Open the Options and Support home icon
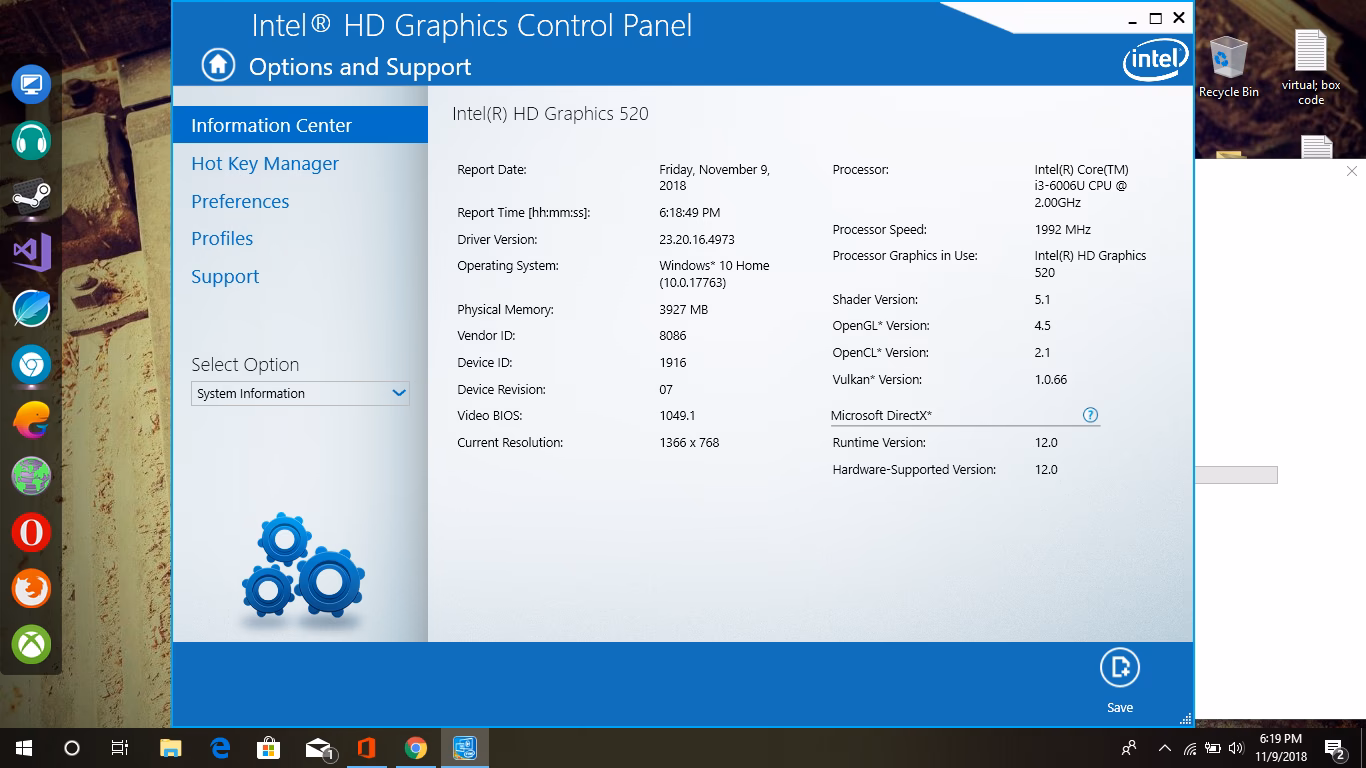Viewport: 1366px width, 768px height. 216,65
